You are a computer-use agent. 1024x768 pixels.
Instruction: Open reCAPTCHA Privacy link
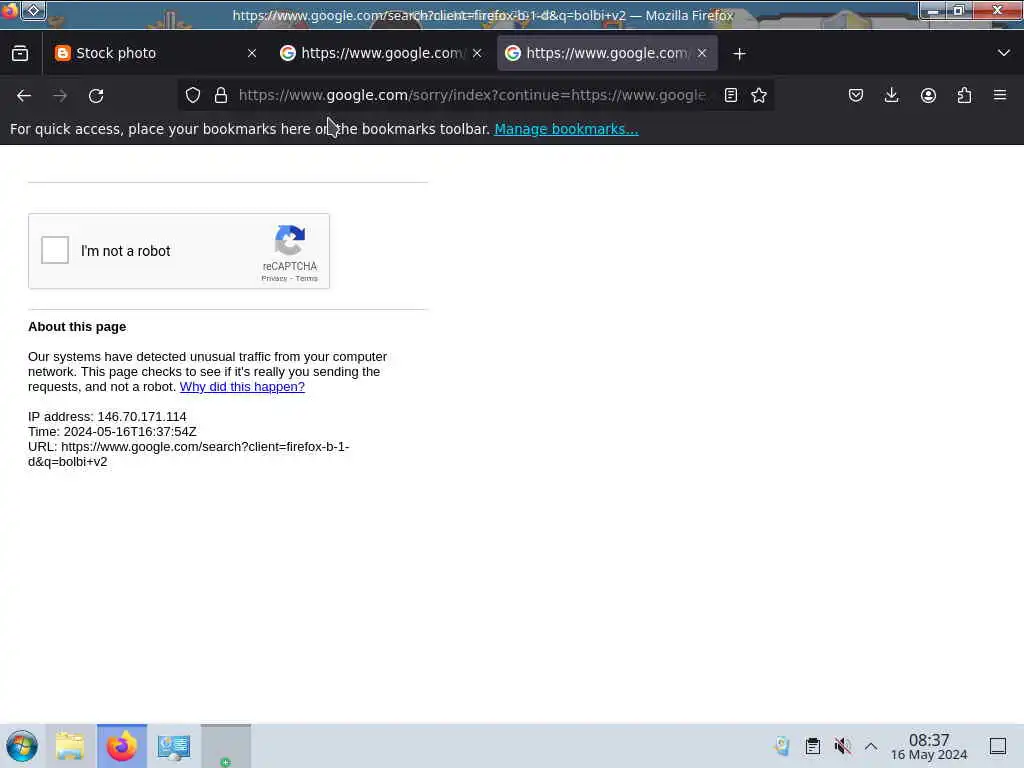click(274, 278)
